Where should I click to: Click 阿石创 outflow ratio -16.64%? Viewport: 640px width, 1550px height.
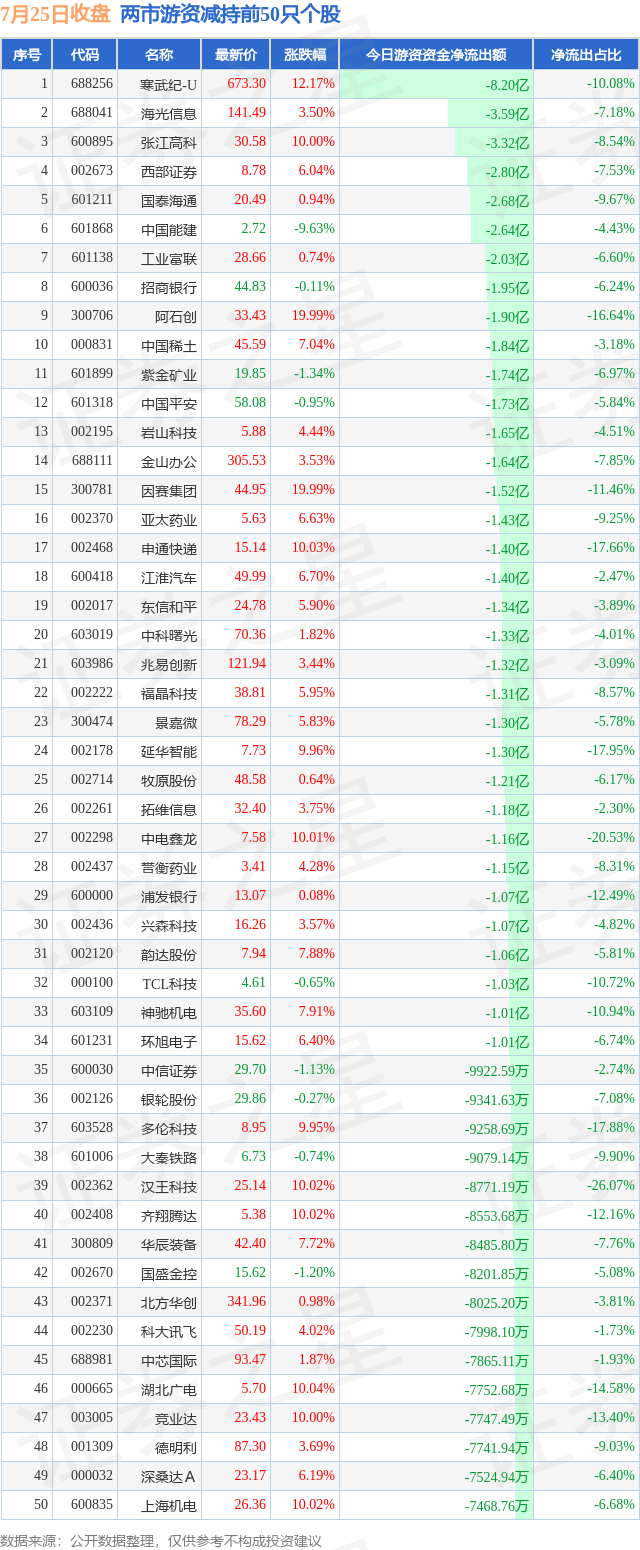tap(611, 316)
